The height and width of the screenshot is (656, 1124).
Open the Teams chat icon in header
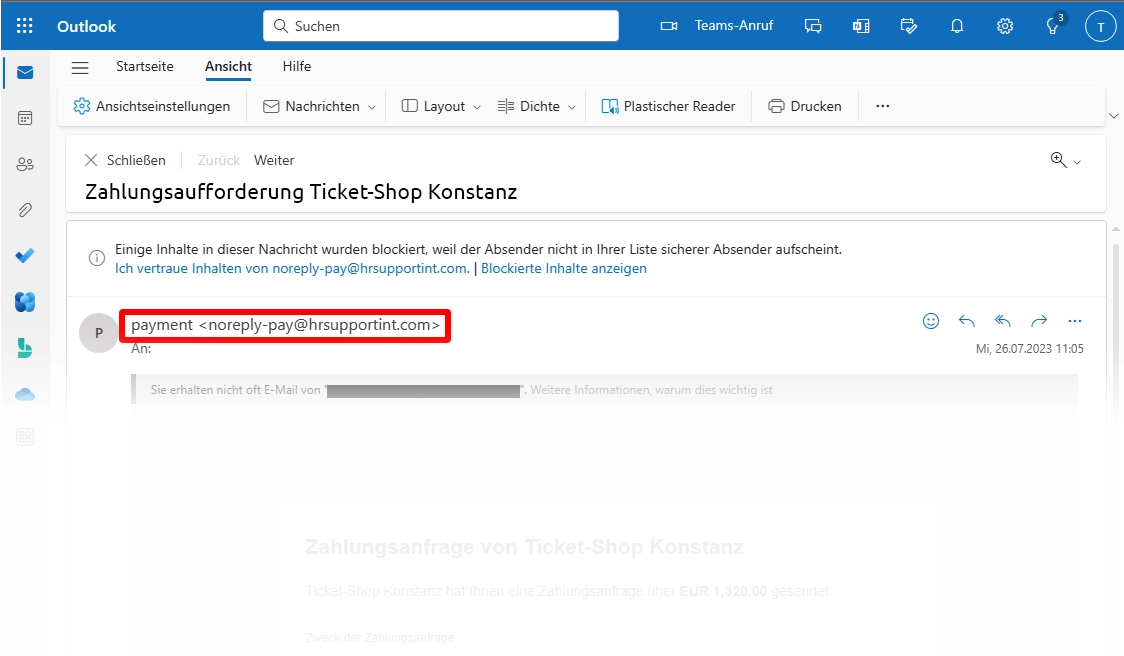pos(813,27)
